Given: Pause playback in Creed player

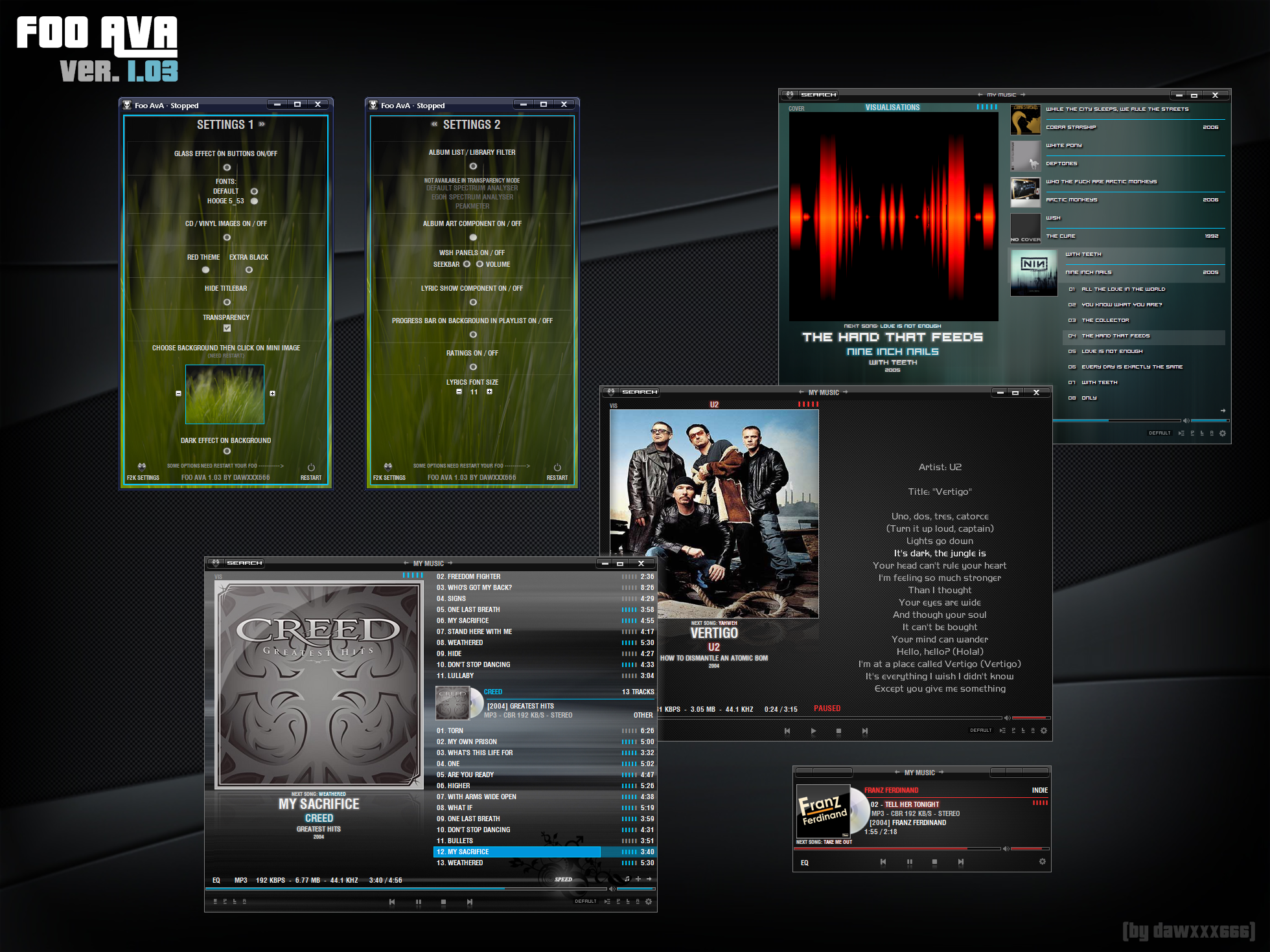Looking at the screenshot, I should (418, 901).
